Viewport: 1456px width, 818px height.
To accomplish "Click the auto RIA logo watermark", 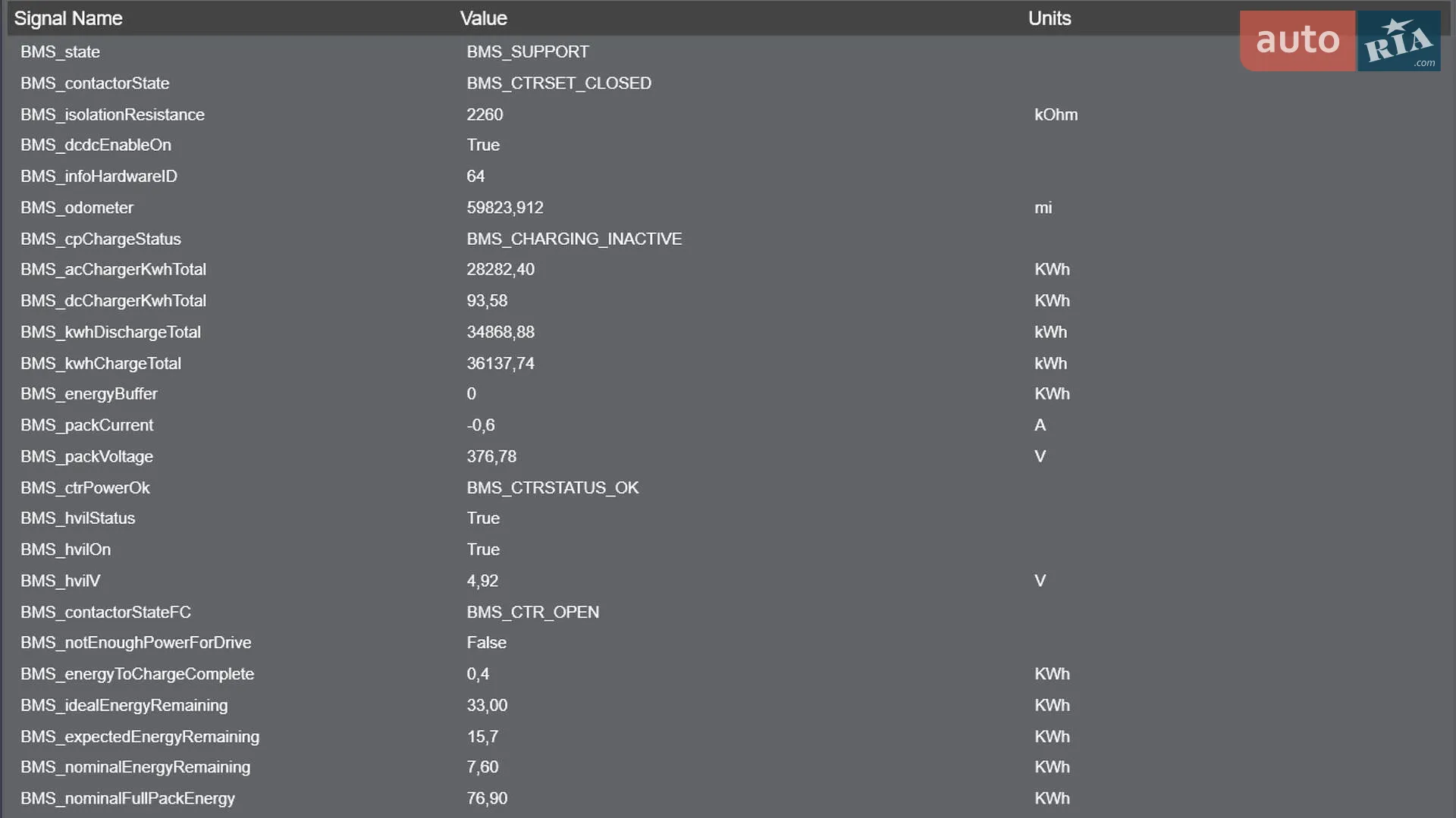I will (x=1340, y=41).
